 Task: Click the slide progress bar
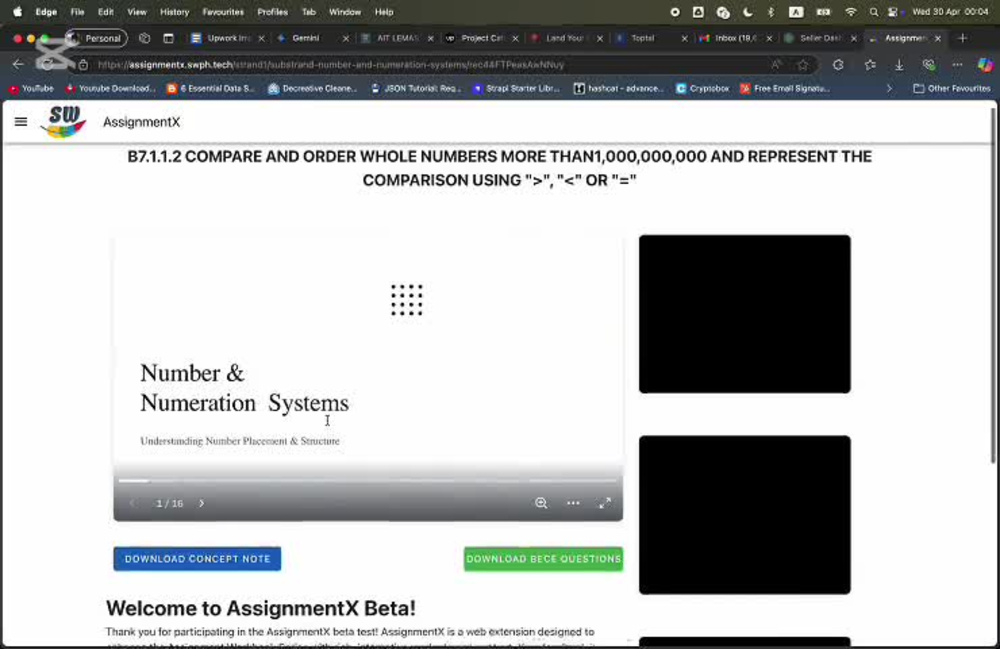368,480
